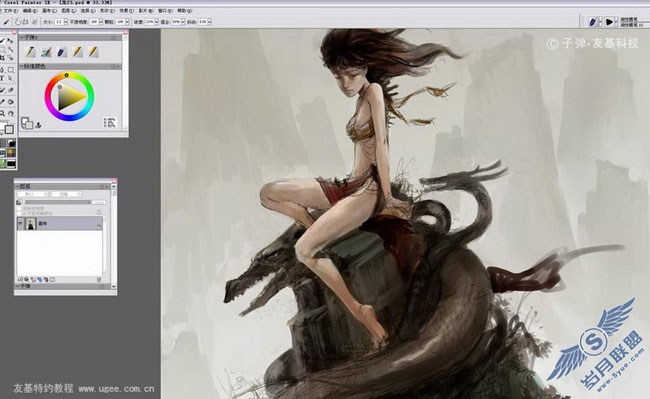Select the Magnifier tool
650x399 pixels.
(2, 114)
